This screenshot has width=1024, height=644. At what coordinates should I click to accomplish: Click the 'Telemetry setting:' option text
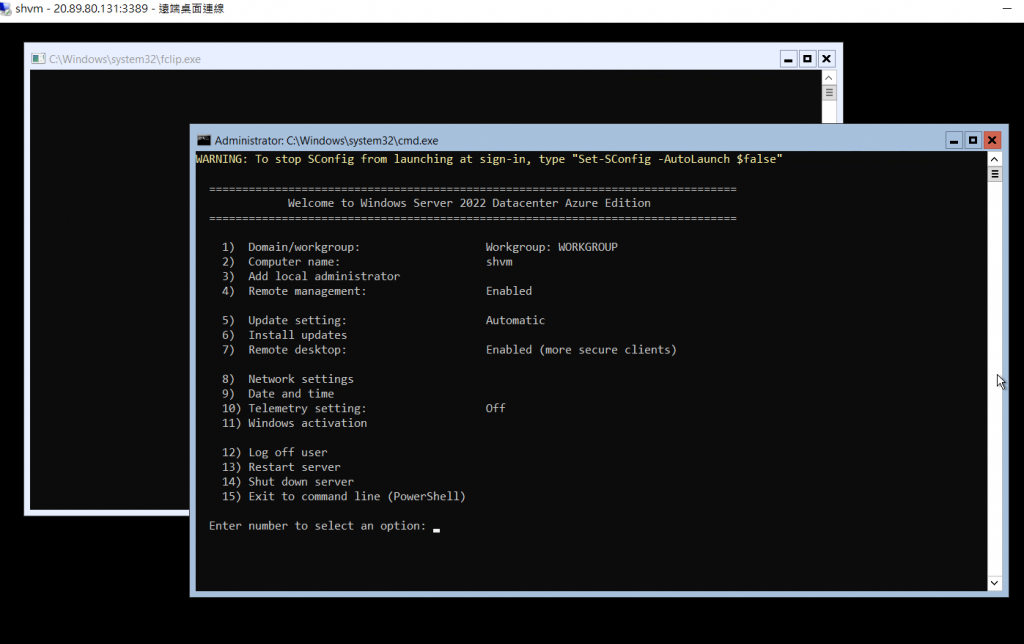[x=307, y=408]
